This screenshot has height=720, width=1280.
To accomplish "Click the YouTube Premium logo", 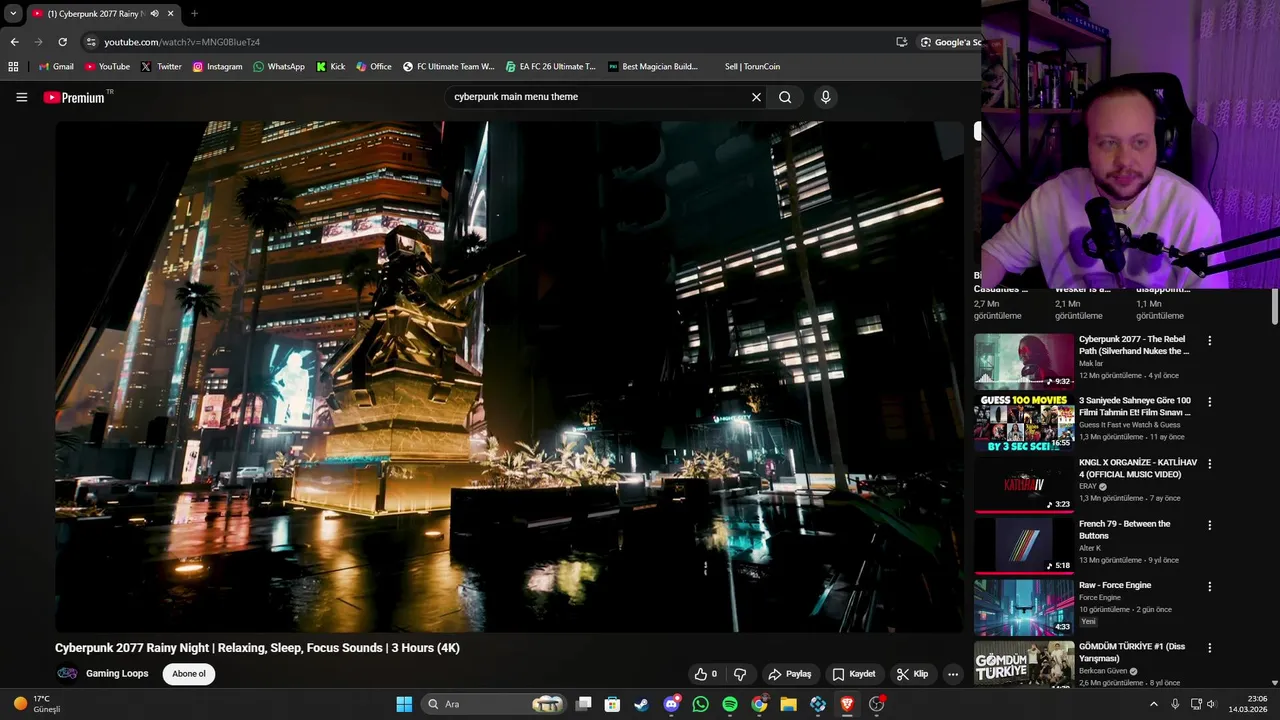I will pos(73,97).
